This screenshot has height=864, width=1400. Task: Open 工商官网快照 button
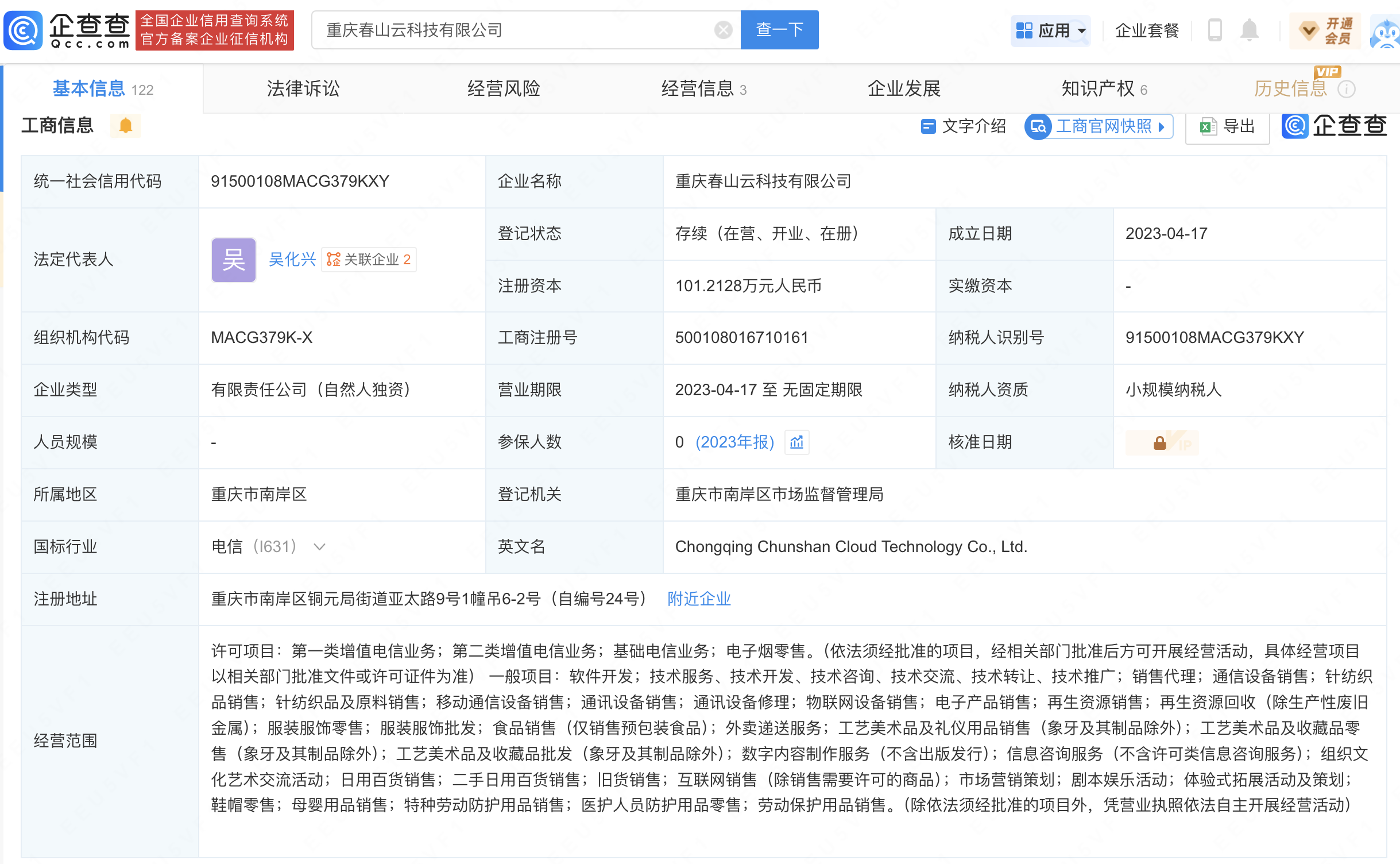point(1099,126)
